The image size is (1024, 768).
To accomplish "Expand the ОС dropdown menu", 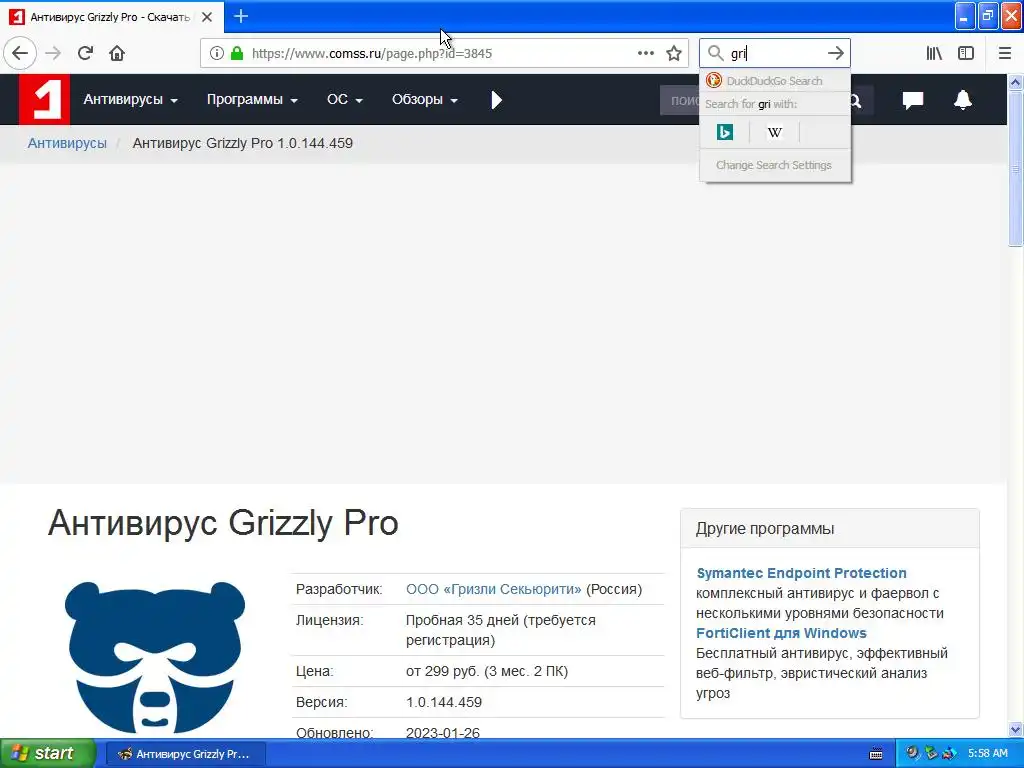I will click(x=345, y=99).
